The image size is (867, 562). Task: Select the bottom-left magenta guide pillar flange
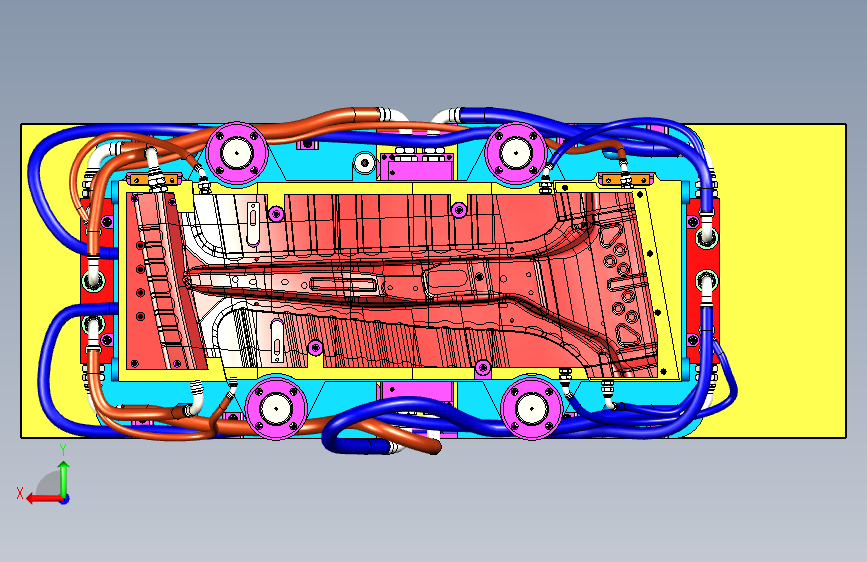pyautogui.click(x=275, y=409)
